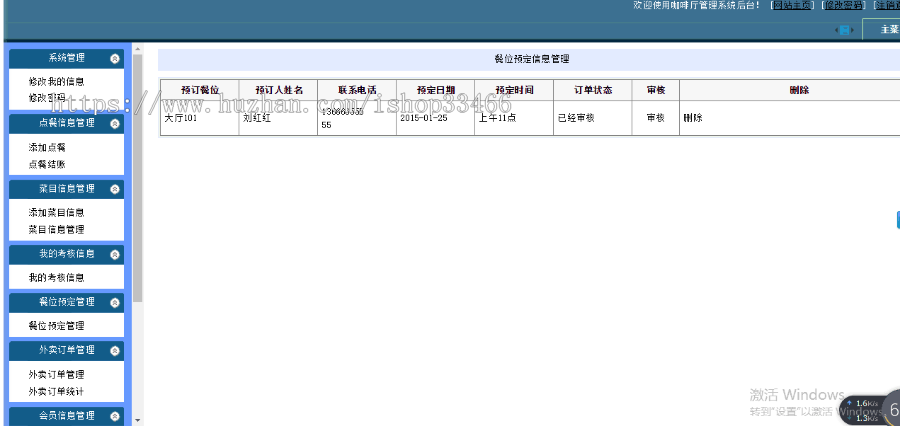Click 系统管理 section header title
Screen dimensions: 900x426
pos(67,59)
